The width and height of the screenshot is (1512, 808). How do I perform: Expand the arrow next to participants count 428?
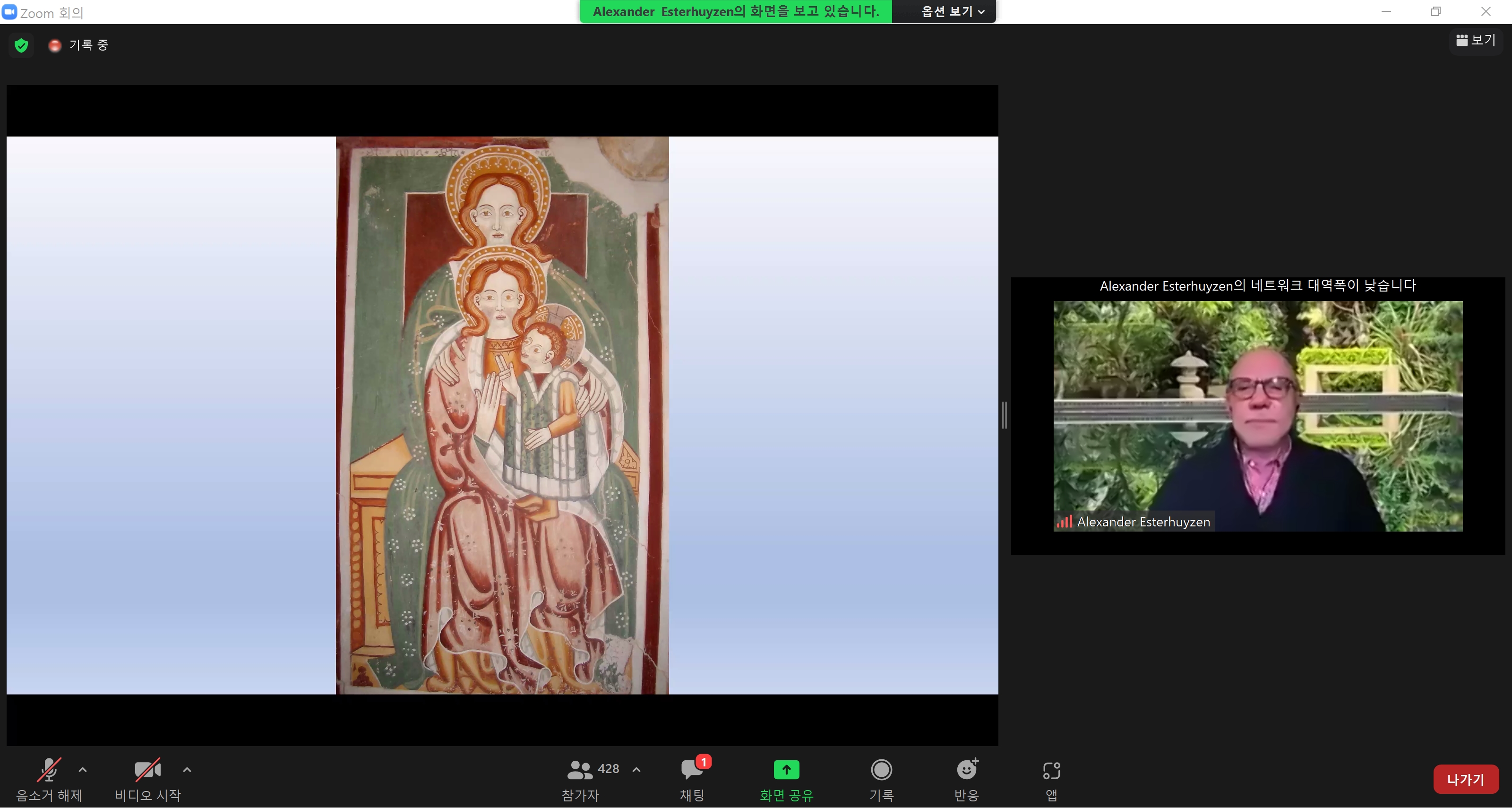click(x=636, y=769)
